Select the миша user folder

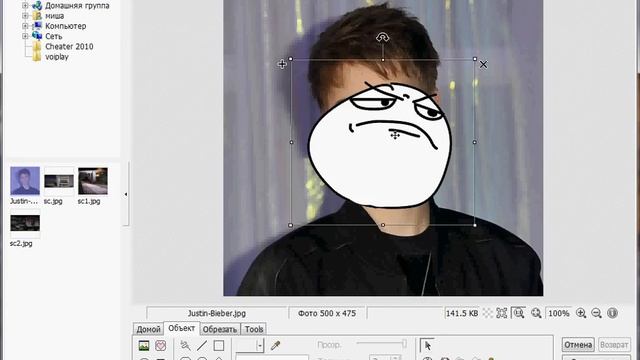(54, 16)
